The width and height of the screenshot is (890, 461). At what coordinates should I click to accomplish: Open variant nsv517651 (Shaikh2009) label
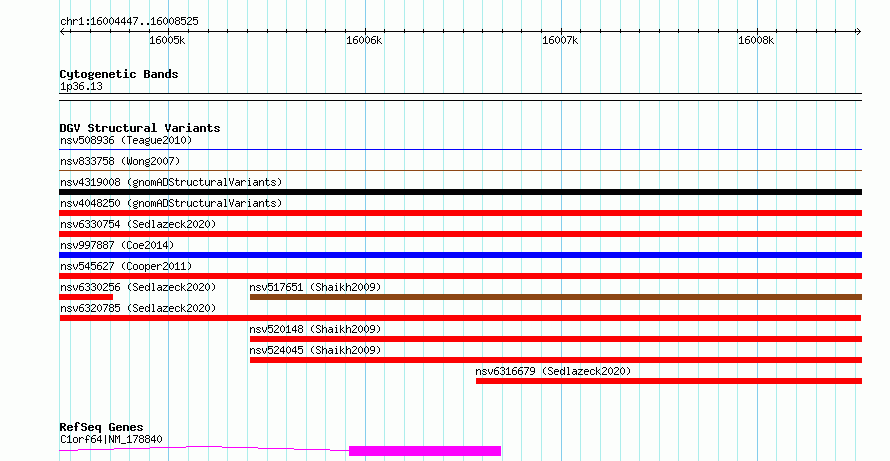[315, 287]
